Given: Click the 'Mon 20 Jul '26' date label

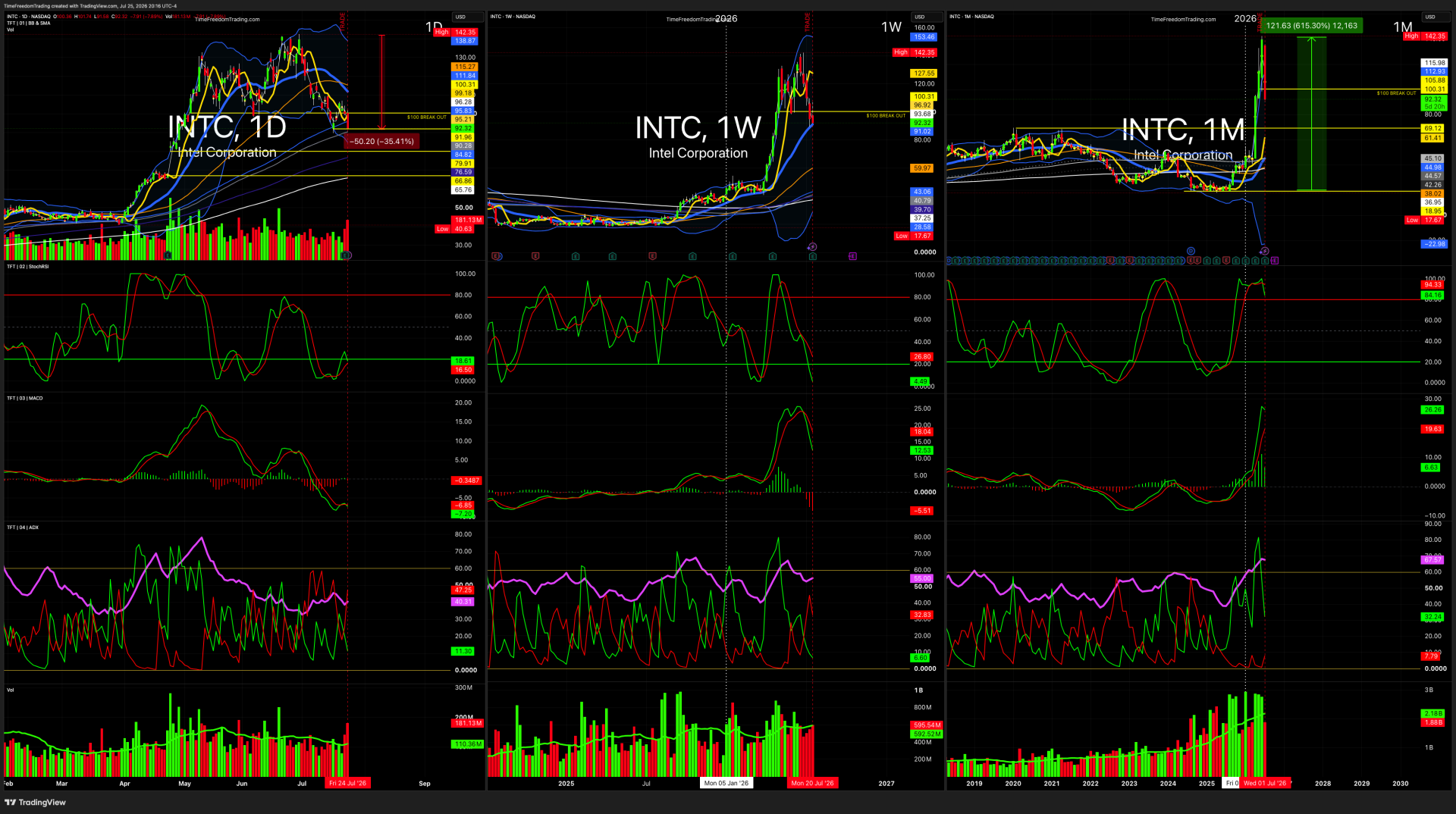Looking at the screenshot, I should pyautogui.click(x=812, y=784).
